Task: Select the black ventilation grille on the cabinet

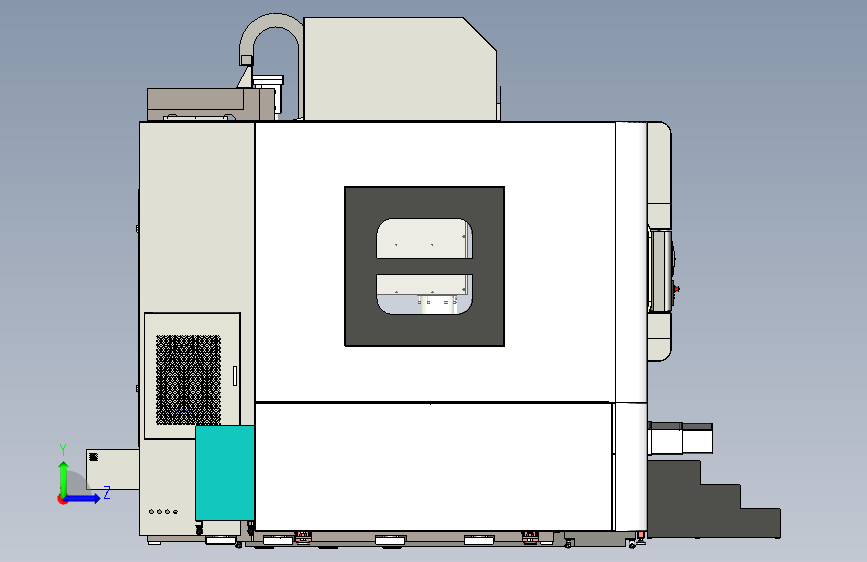Action: pos(189,379)
